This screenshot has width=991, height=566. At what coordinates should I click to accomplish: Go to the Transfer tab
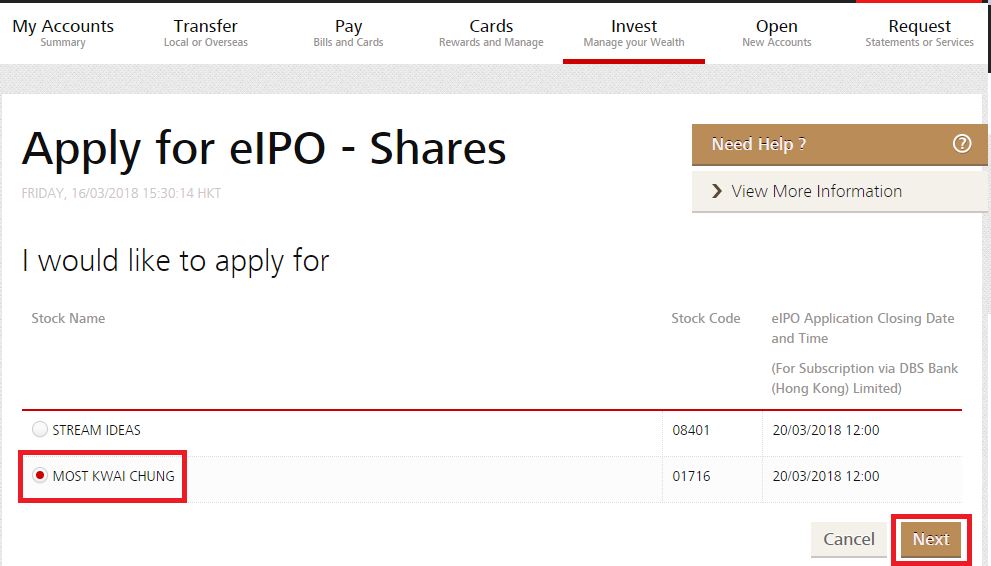[206, 33]
